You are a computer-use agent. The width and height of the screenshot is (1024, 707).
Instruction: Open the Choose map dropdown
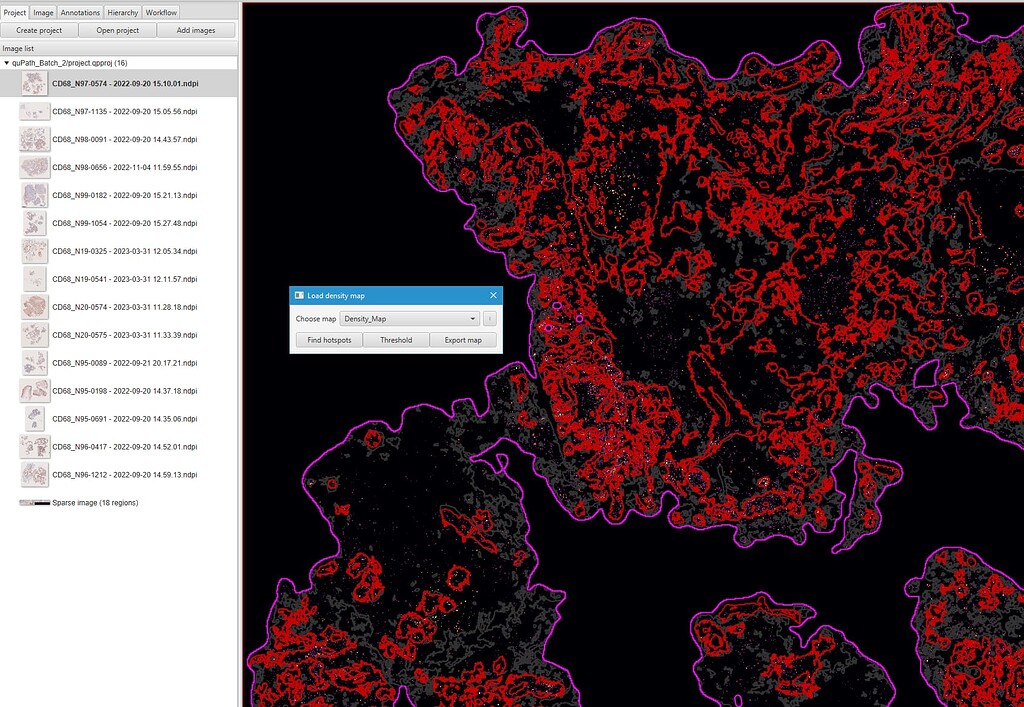pos(410,318)
